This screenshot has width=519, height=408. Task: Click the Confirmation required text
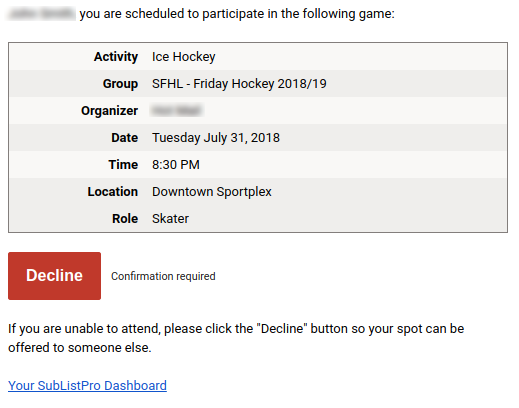163,276
